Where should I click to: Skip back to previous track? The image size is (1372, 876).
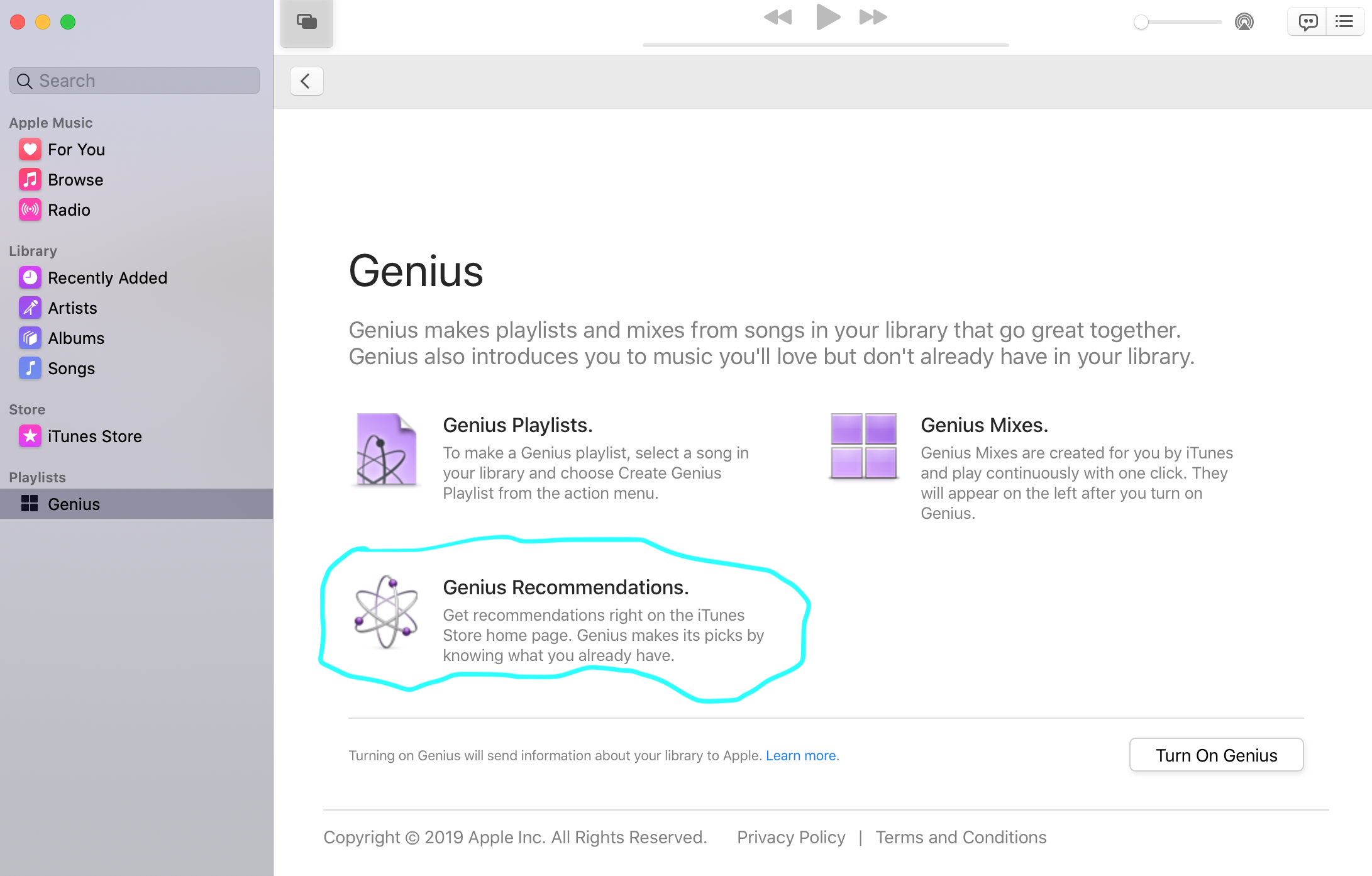778,17
